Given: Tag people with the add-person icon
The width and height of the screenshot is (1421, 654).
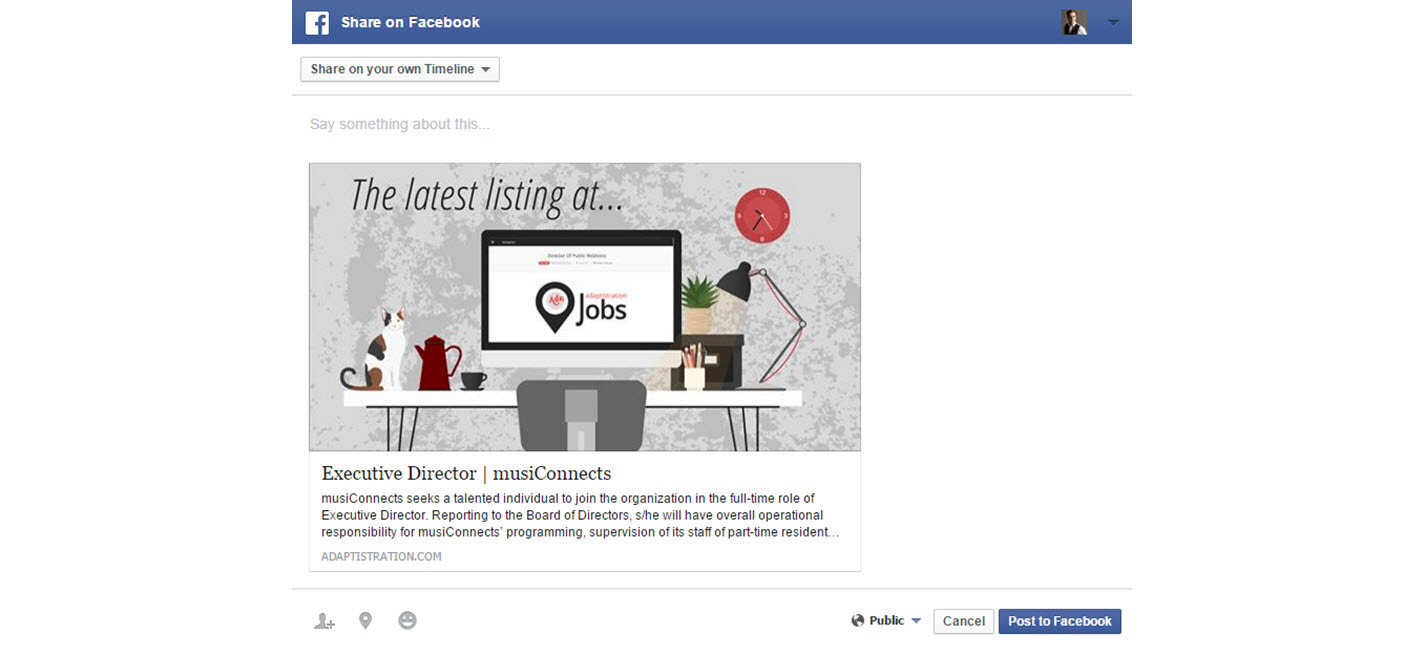Looking at the screenshot, I should click(324, 621).
